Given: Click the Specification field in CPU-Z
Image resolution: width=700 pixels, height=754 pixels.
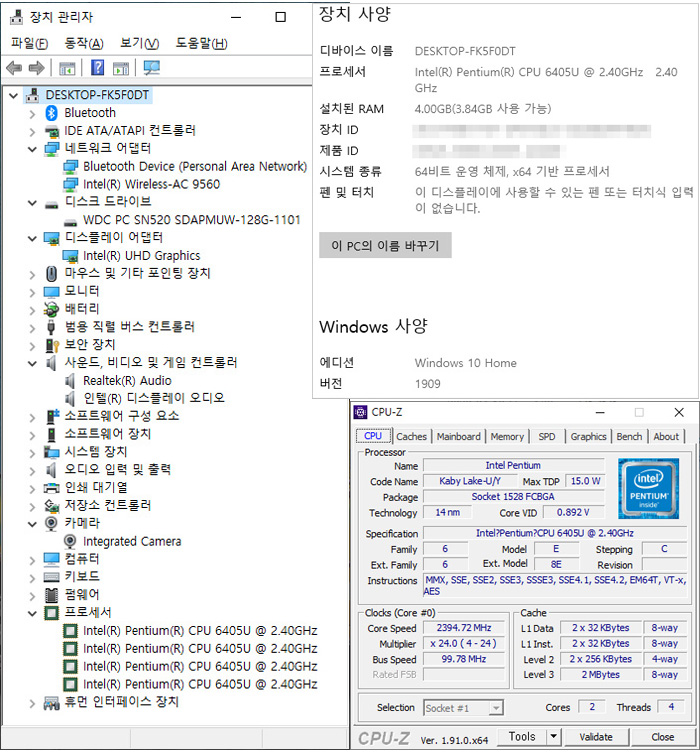Looking at the screenshot, I should pos(555,533).
